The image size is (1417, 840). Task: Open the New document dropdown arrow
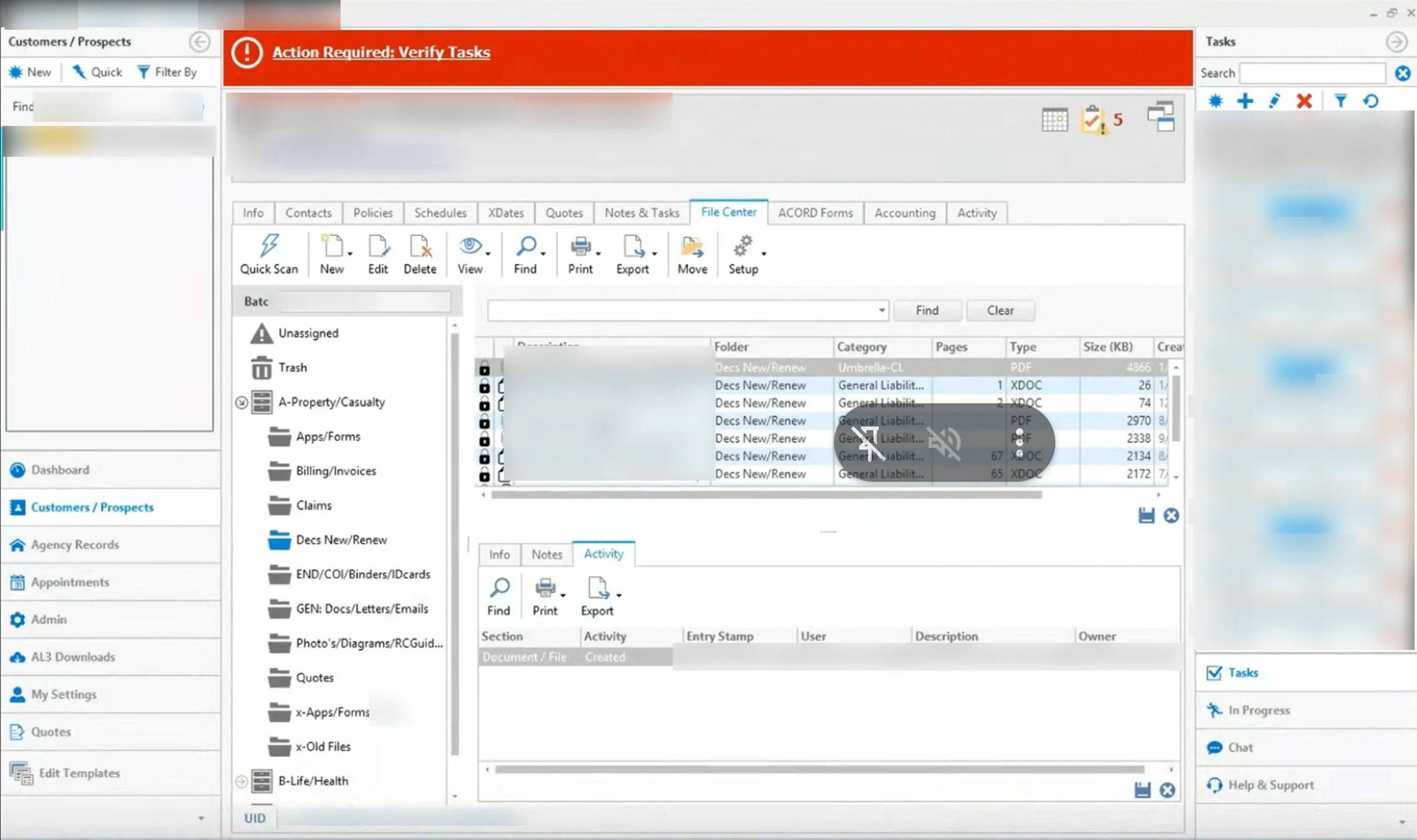pyautogui.click(x=350, y=254)
